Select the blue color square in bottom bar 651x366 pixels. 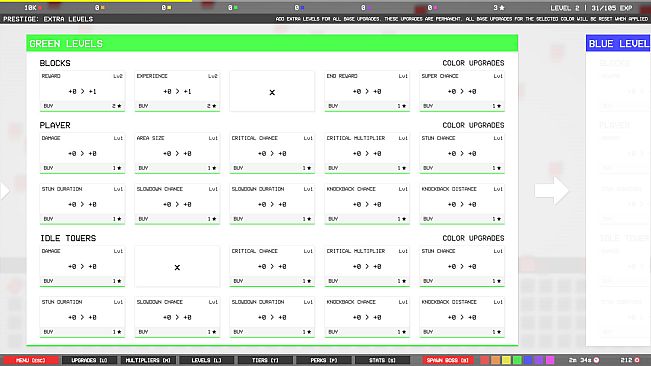coord(528,360)
